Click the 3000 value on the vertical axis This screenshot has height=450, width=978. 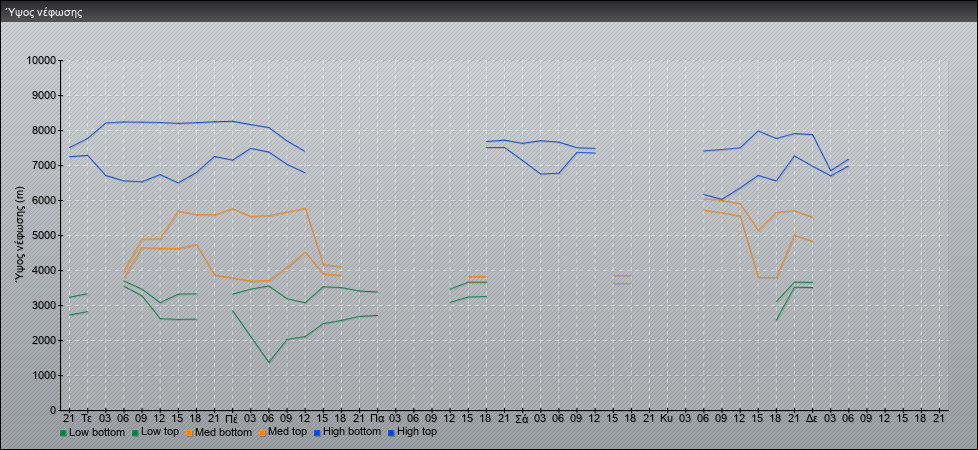point(44,305)
